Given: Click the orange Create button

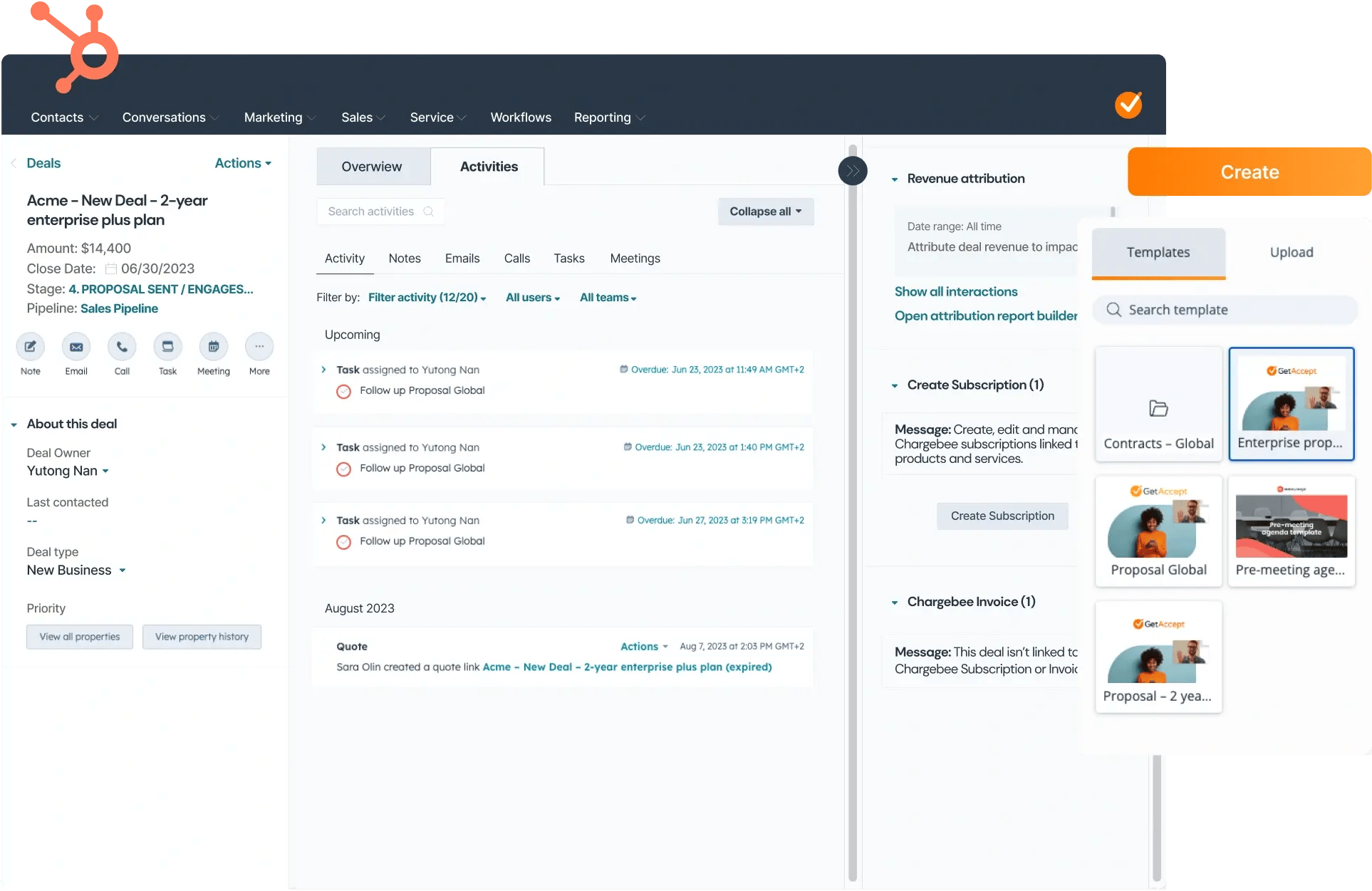Looking at the screenshot, I should pyautogui.click(x=1249, y=172).
